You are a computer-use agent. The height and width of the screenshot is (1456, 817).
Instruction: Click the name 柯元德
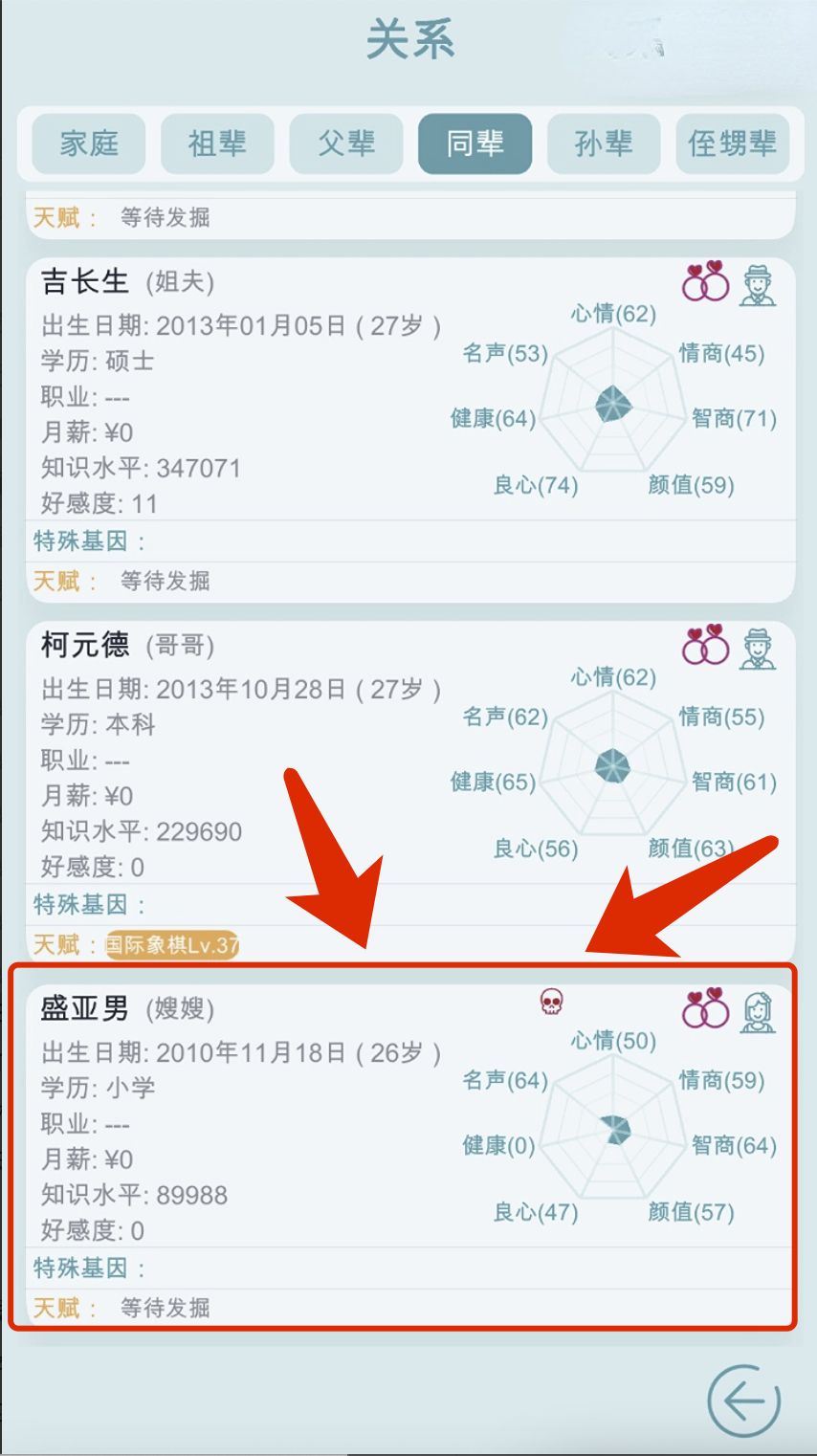(84, 645)
